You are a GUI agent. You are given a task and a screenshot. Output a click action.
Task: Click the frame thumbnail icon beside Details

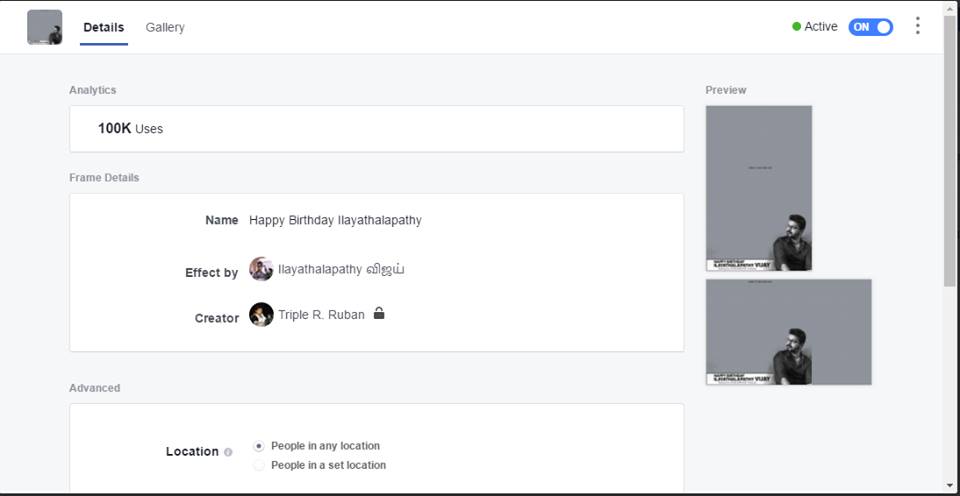tap(45, 27)
